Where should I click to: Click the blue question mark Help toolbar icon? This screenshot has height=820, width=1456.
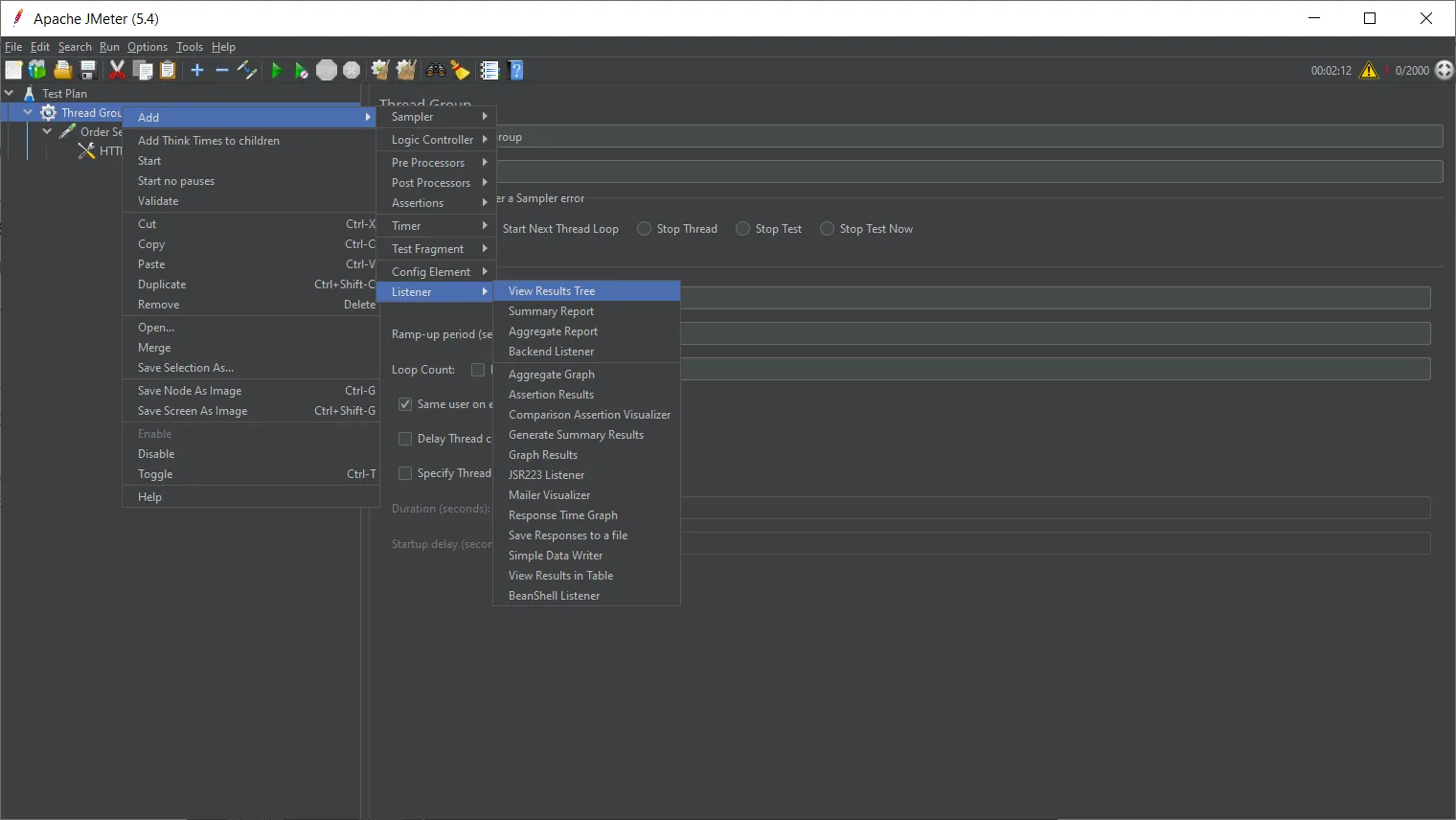(x=516, y=70)
